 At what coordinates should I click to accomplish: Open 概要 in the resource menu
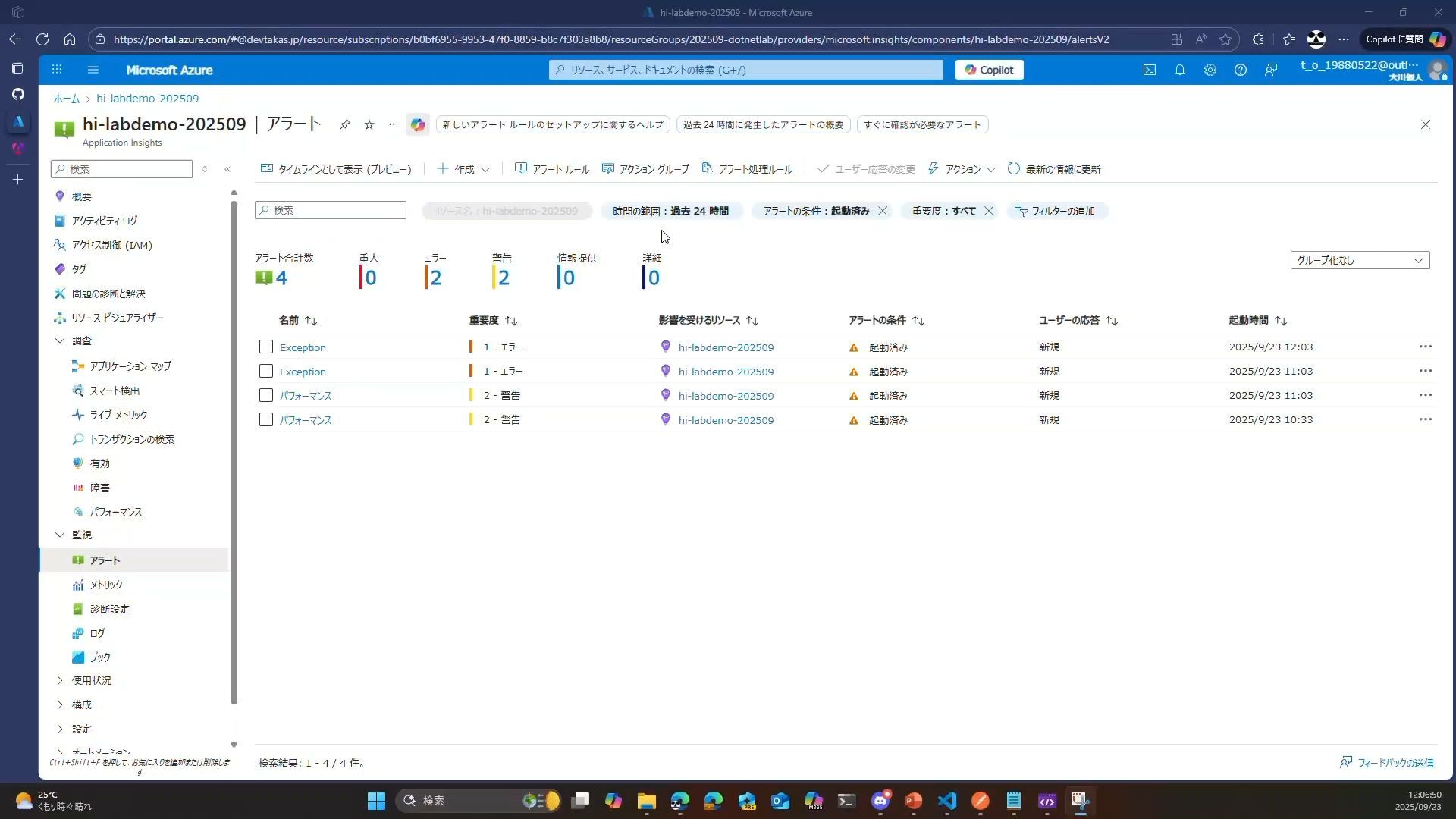point(81,196)
